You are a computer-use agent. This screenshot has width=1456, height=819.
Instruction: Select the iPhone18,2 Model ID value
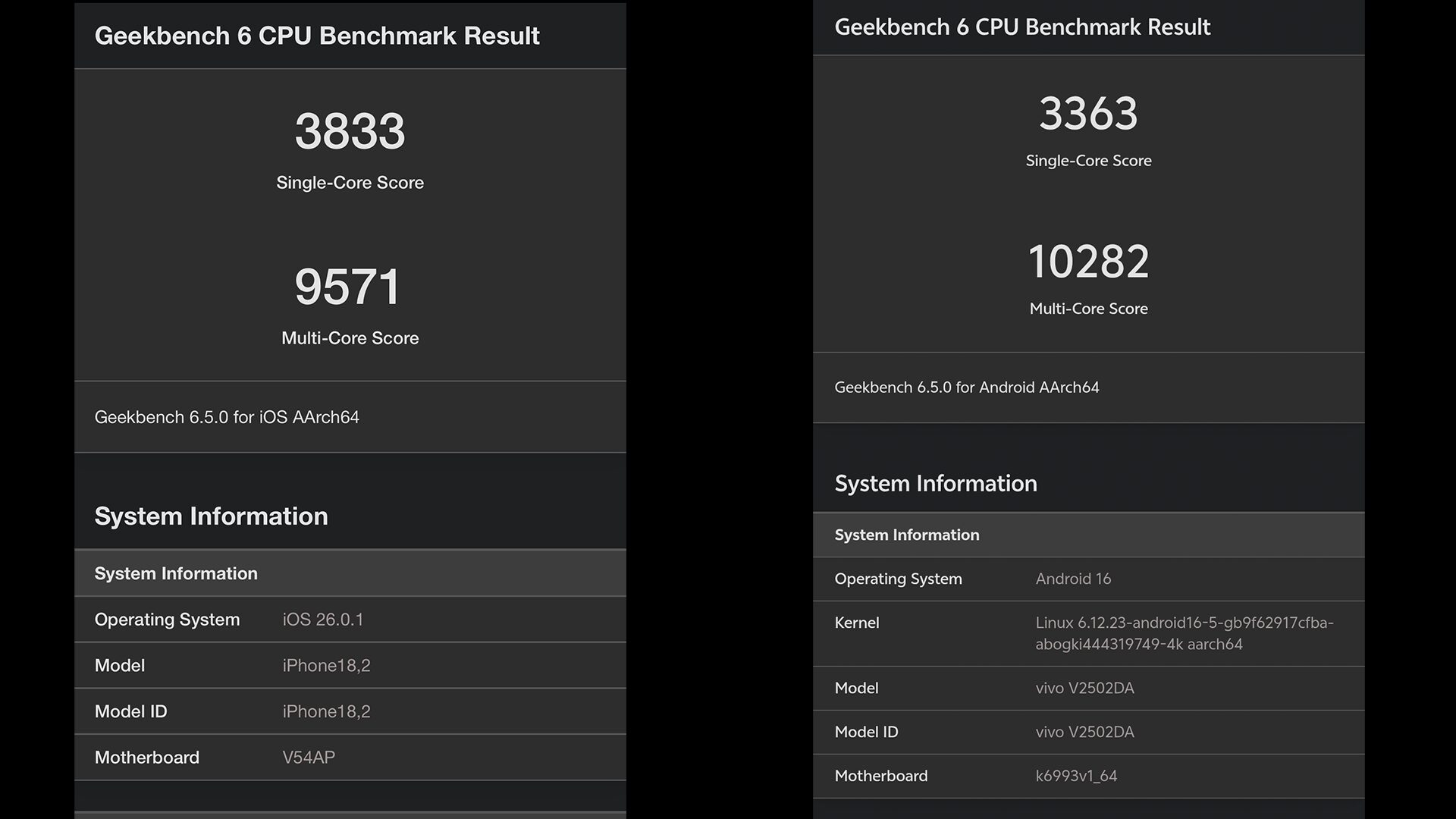tap(326, 711)
